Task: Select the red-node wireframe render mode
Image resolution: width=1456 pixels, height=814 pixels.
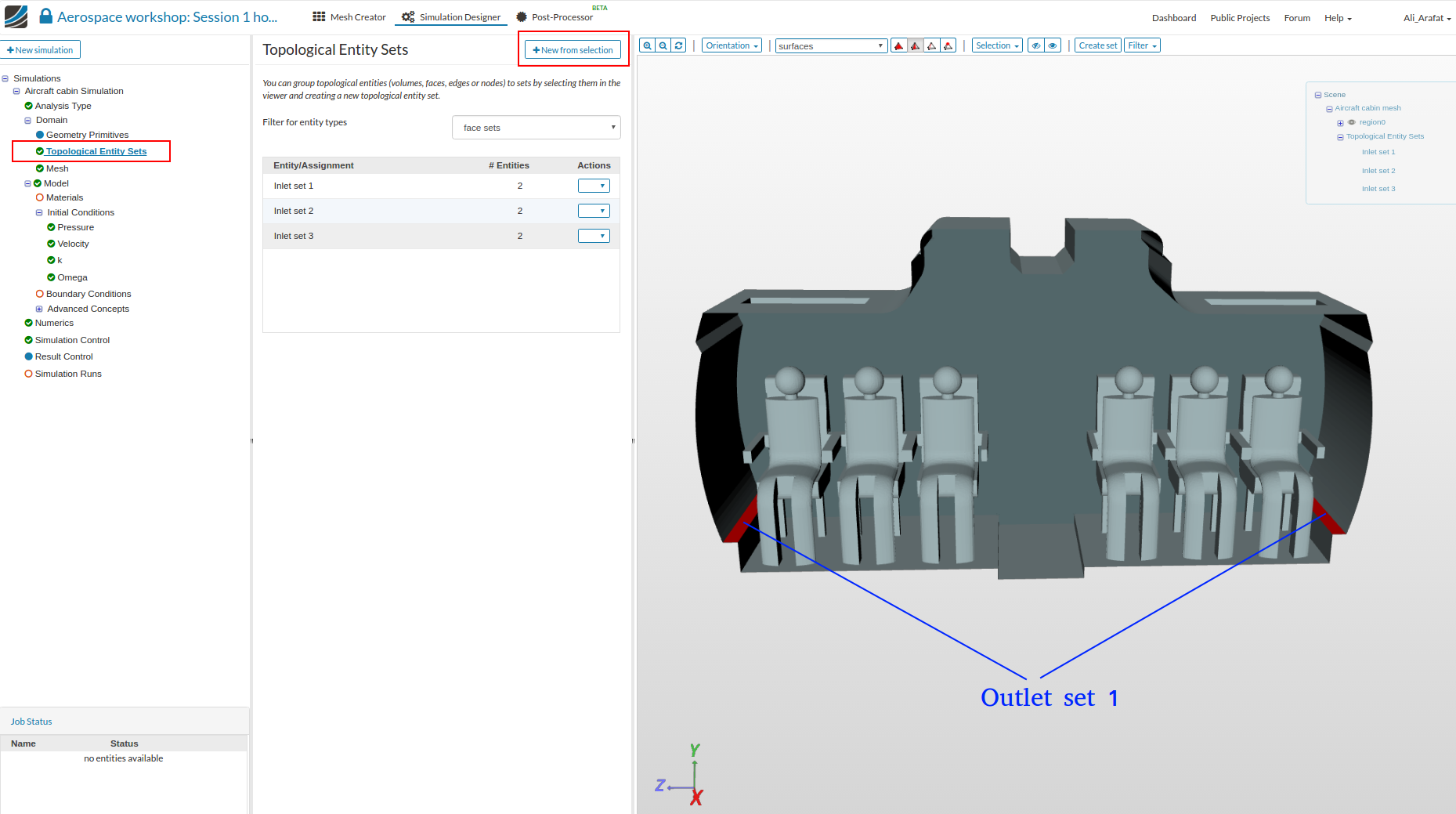Action: [x=948, y=45]
